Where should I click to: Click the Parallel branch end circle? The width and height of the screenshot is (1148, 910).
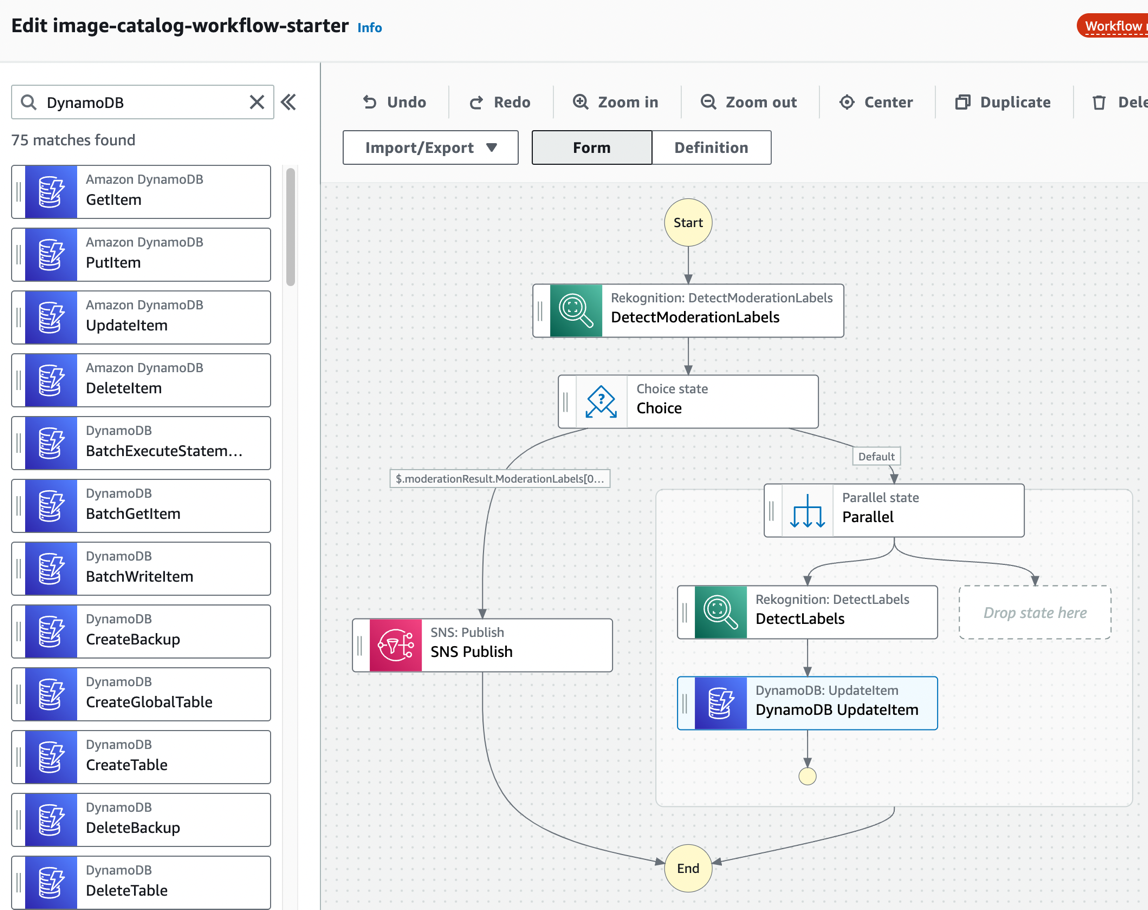pyautogui.click(x=808, y=776)
